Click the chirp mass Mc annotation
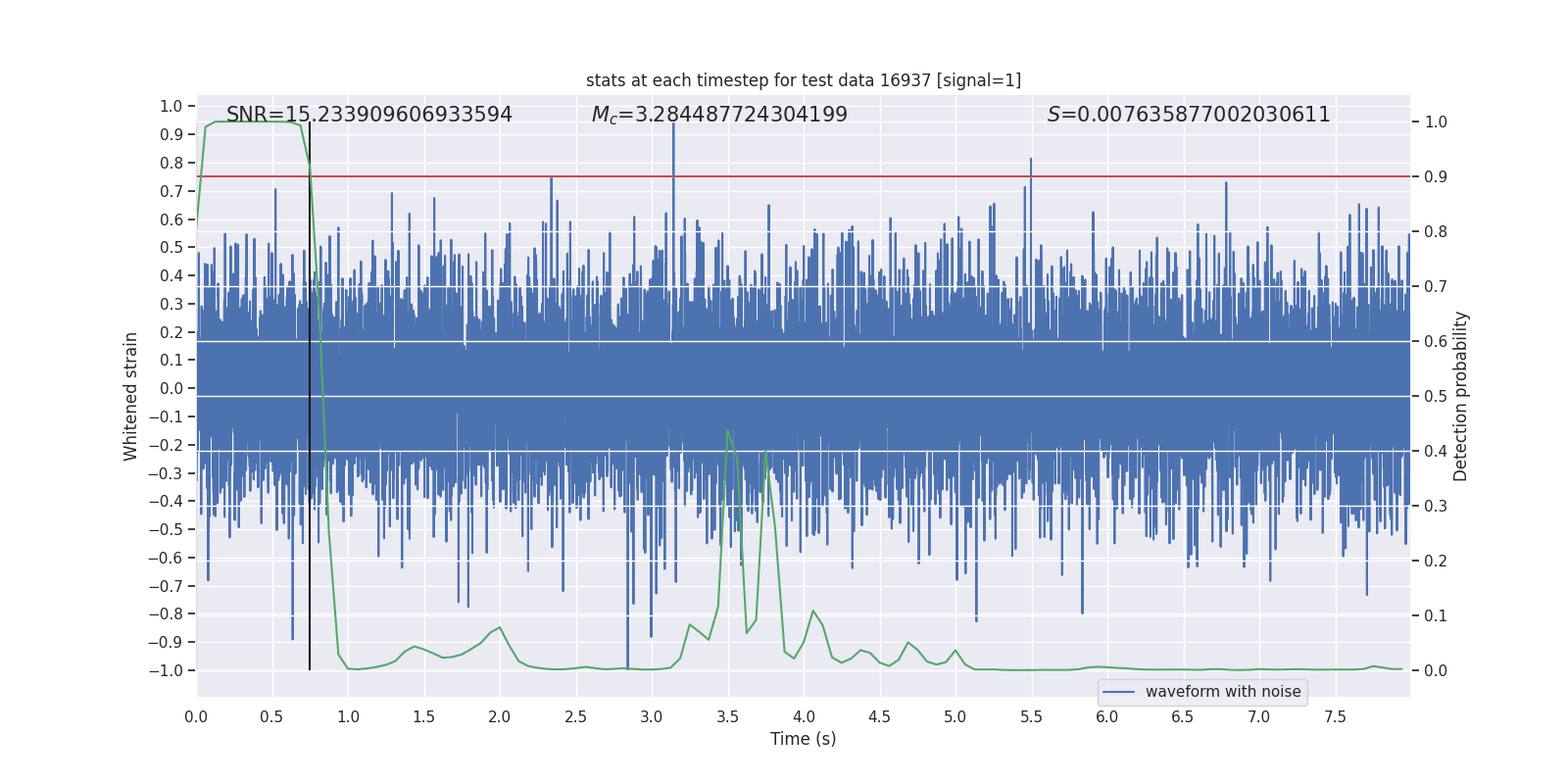This screenshot has height=784, width=1568. pos(719,115)
